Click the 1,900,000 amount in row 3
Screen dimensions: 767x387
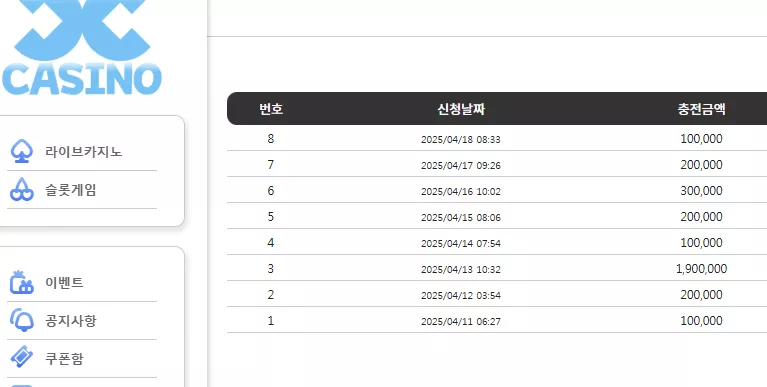(701, 269)
